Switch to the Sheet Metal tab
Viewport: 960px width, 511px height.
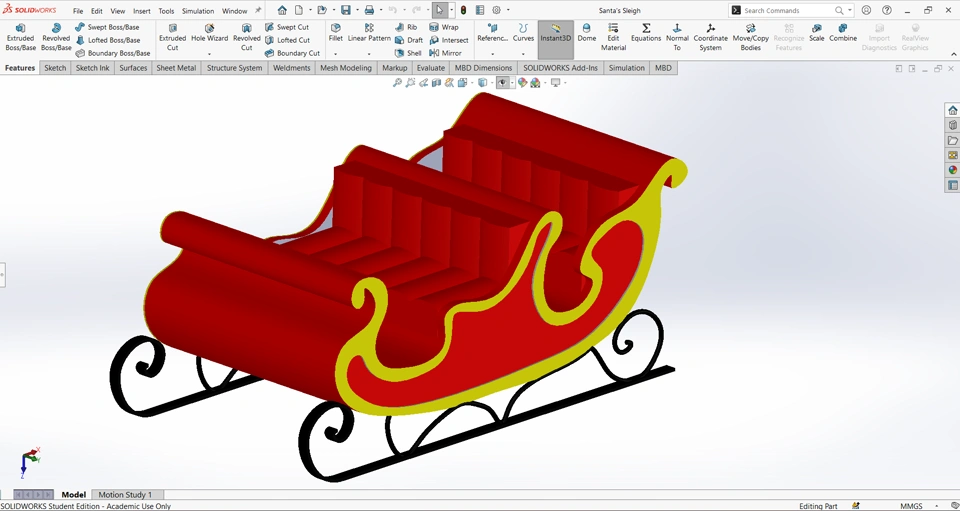pyautogui.click(x=176, y=68)
